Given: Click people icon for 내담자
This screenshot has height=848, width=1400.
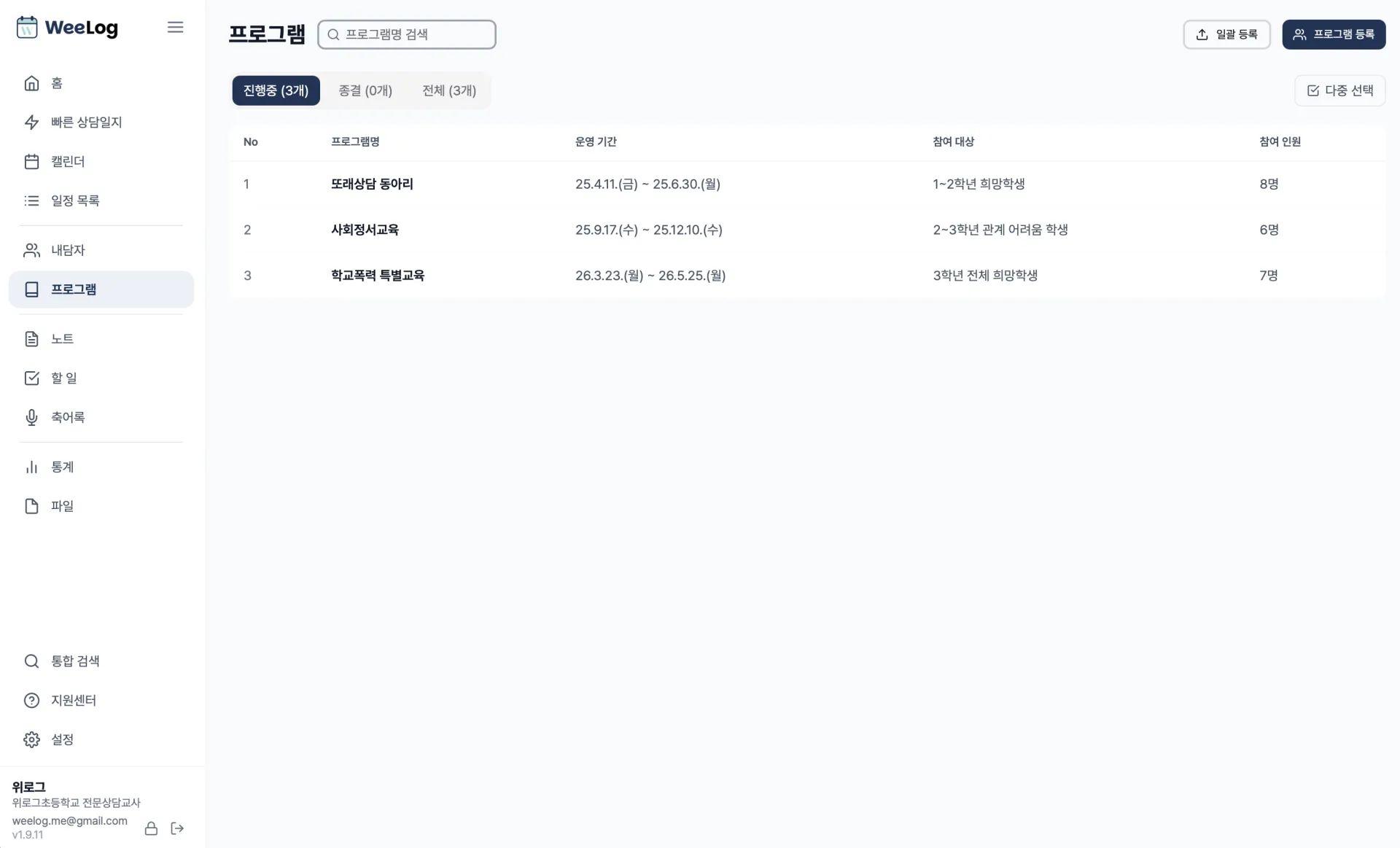Looking at the screenshot, I should (31, 250).
